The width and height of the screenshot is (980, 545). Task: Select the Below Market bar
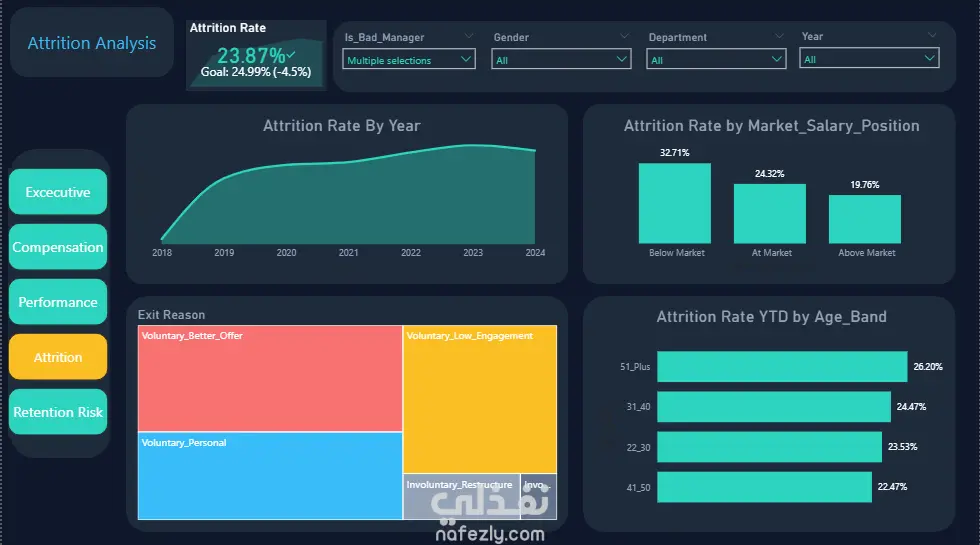[675, 203]
